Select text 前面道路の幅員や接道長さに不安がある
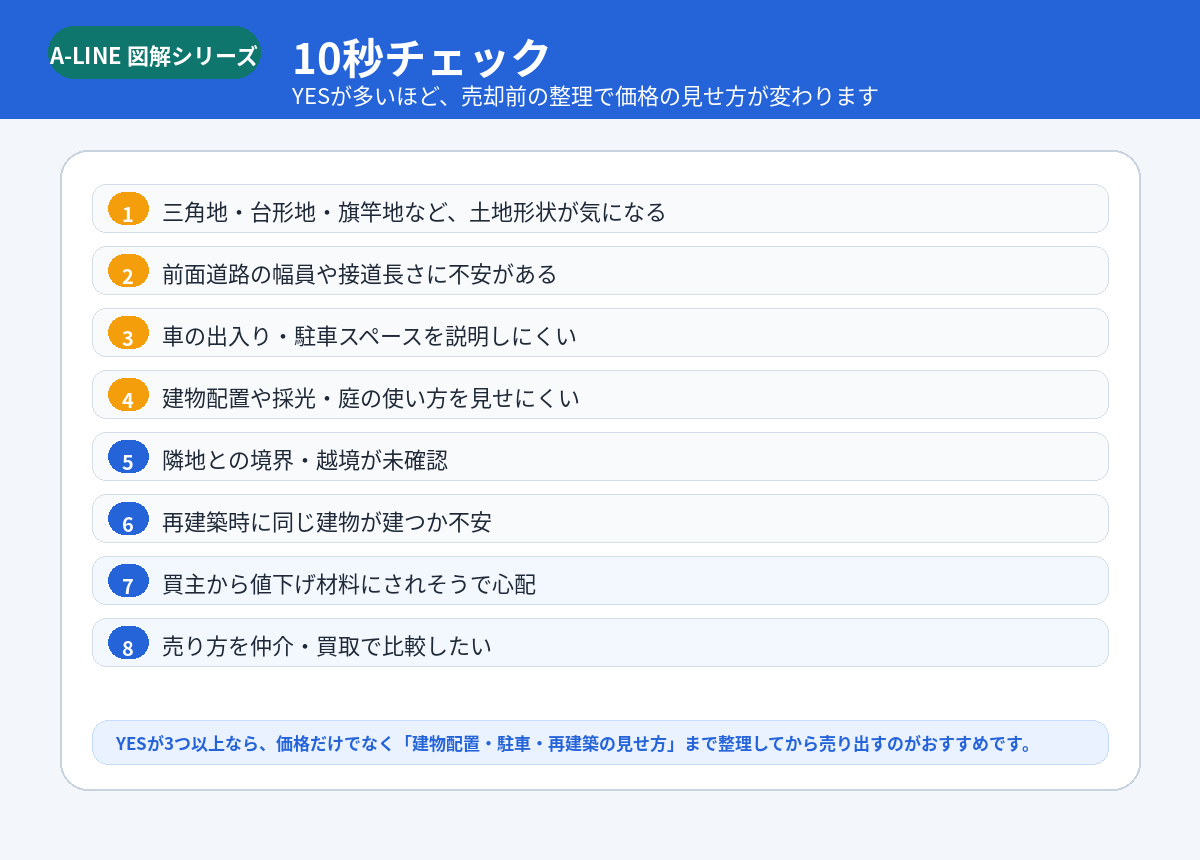1200x860 pixels. click(x=360, y=274)
